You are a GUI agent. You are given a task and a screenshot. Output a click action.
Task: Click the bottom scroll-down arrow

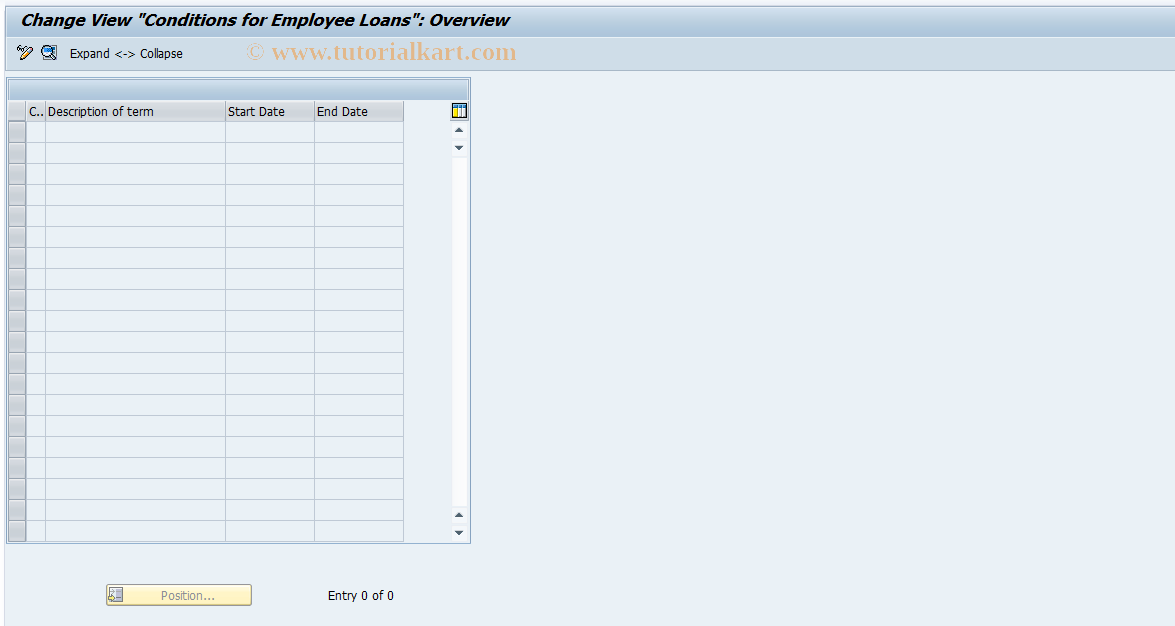(459, 532)
